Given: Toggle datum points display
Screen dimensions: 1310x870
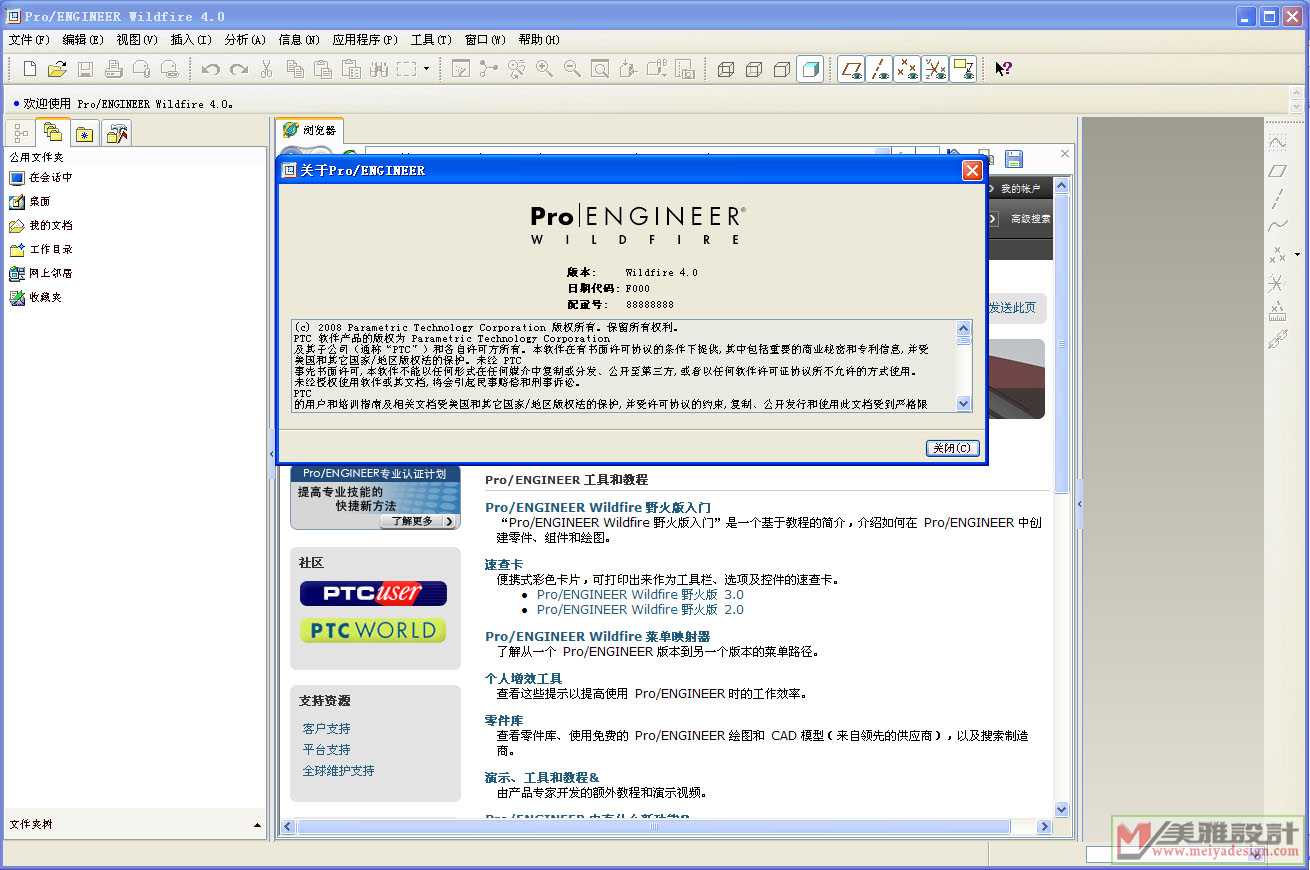Looking at the screenshot, I should [x=907, y=69].
